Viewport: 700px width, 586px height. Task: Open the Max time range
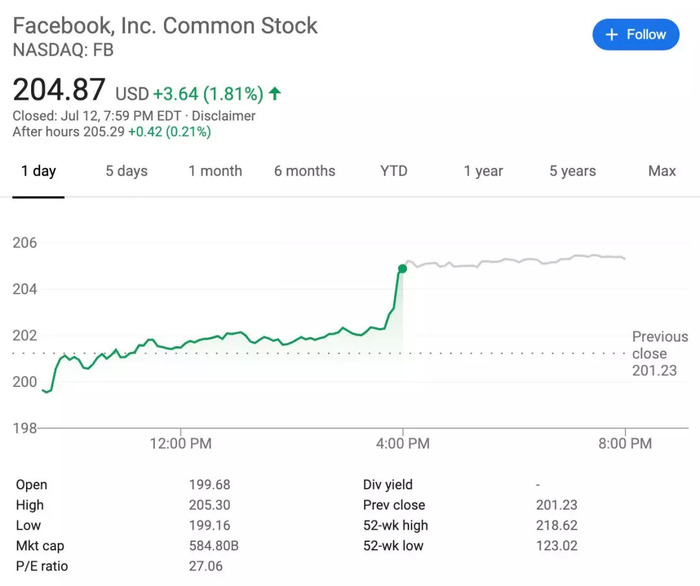tap(662, 171)
